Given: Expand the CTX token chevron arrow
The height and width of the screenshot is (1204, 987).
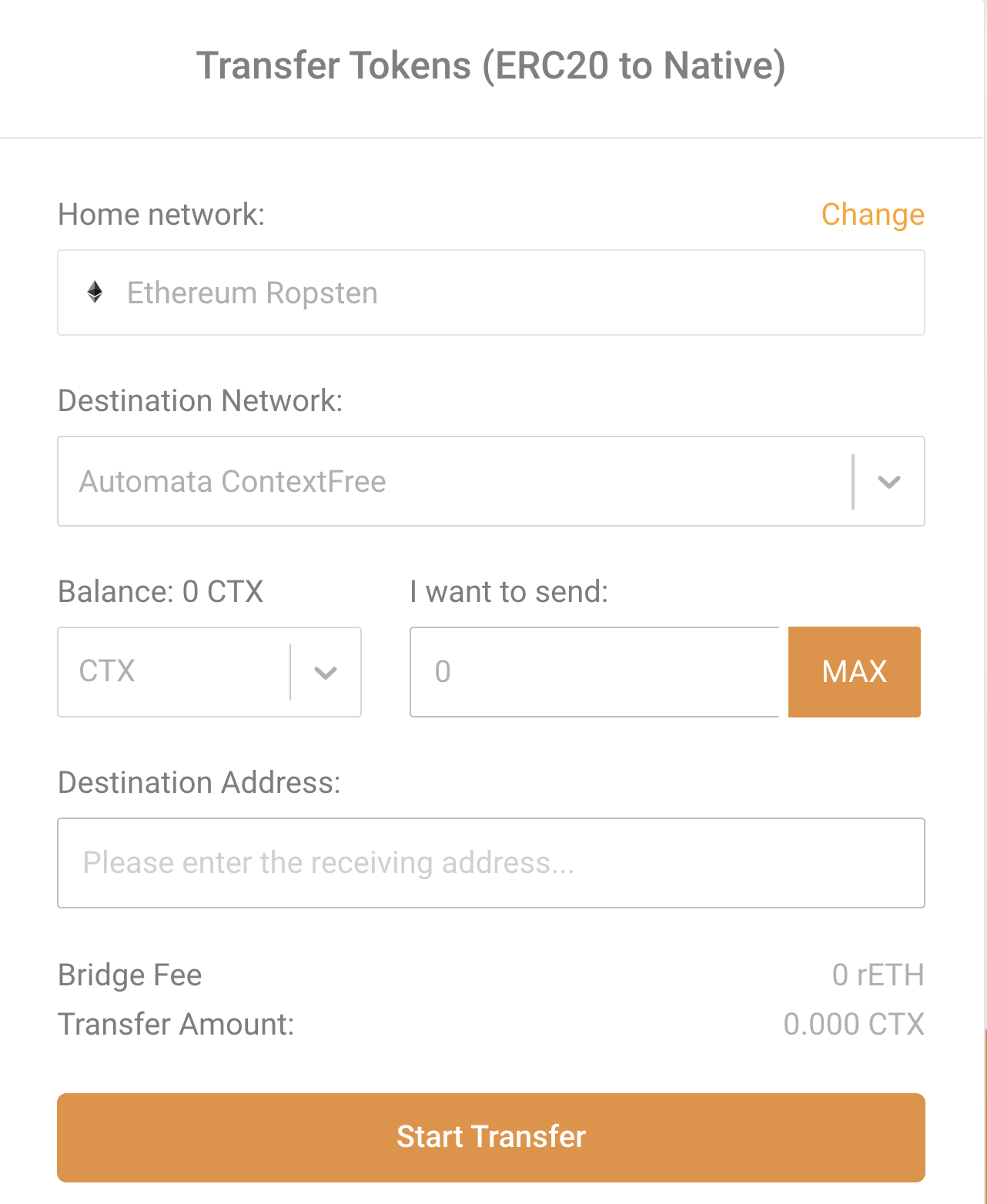Looking at the screenshot, I should pos(326,673).
